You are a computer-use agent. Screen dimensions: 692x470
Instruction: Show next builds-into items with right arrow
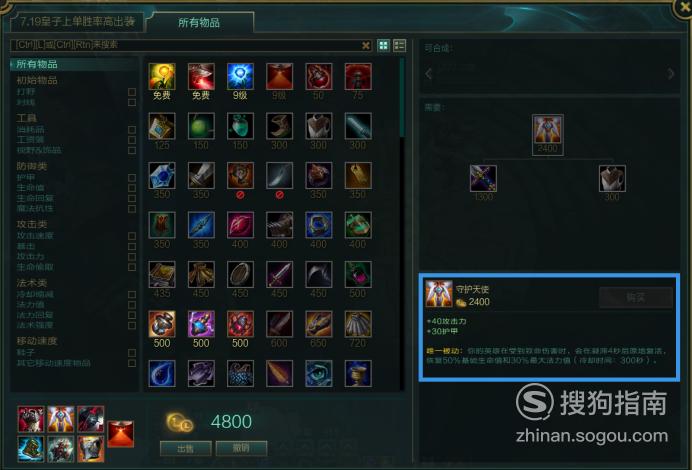point(671,74)
